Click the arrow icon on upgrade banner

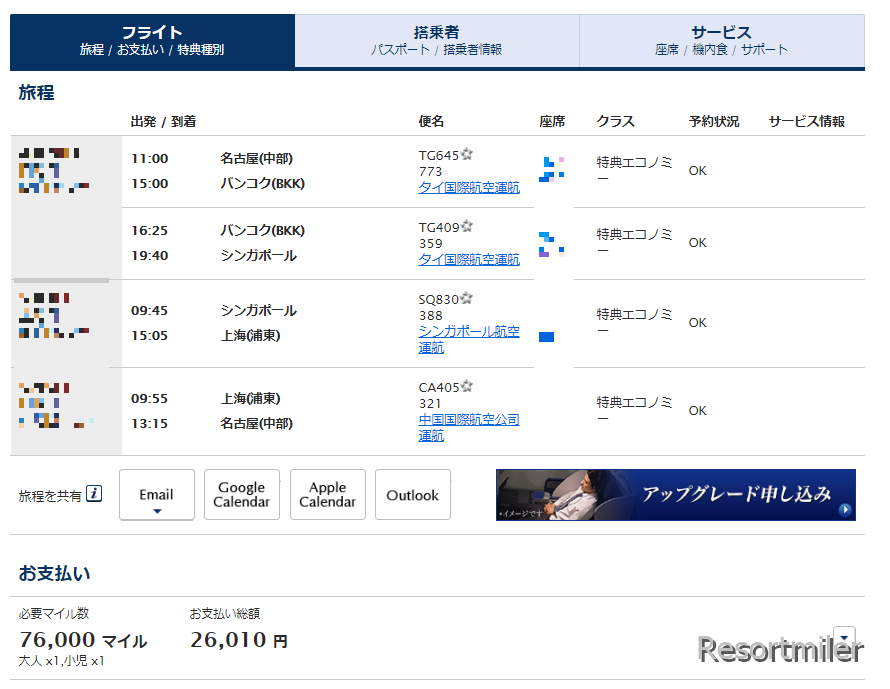coord(846,510)
